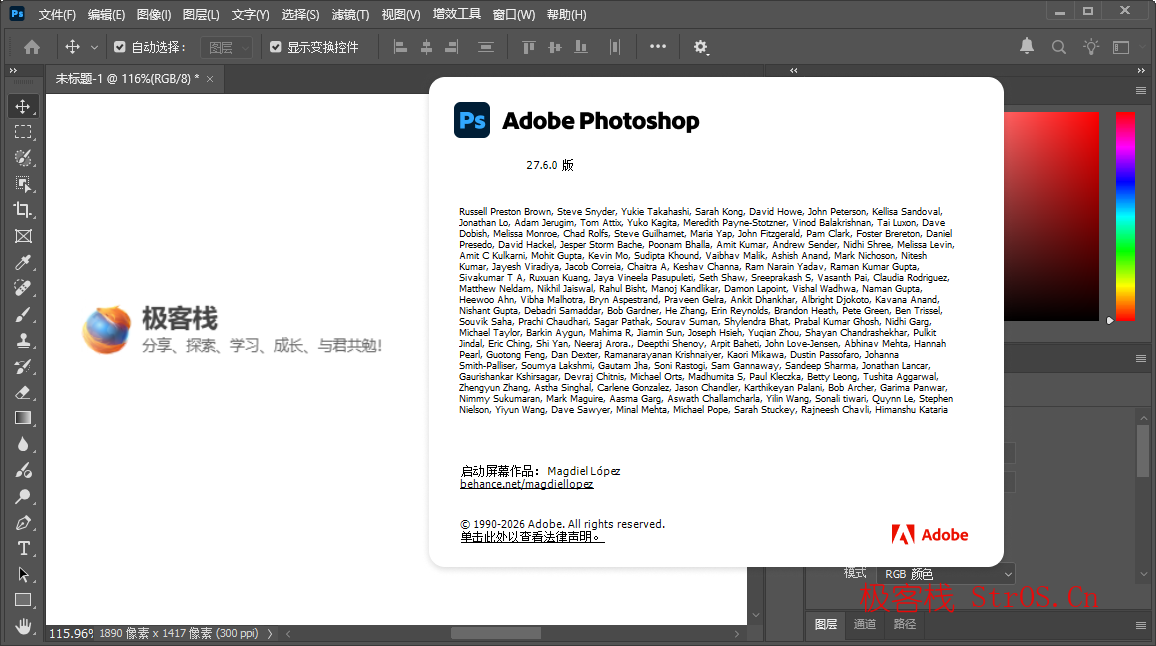Image resolution: width=1156 pixels, height=646 pixels.
Task: Click the zoom percentage field 115.96%
Action: click(x=71, y=633)
